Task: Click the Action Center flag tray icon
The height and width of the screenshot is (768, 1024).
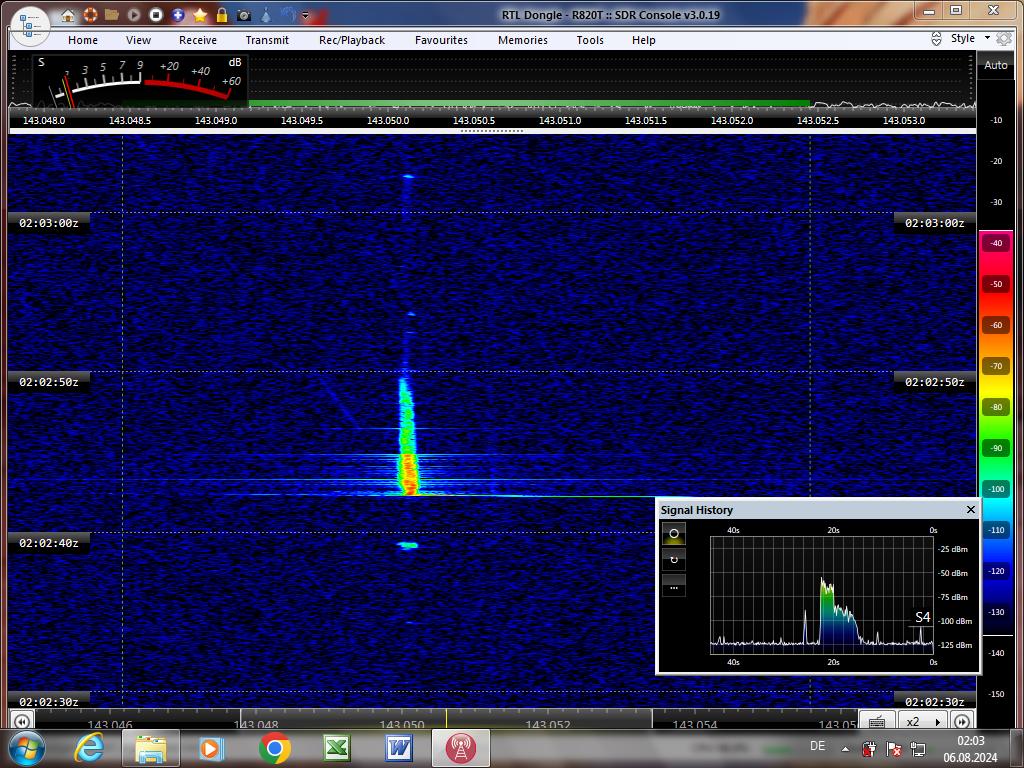Action: click(894, 748)
